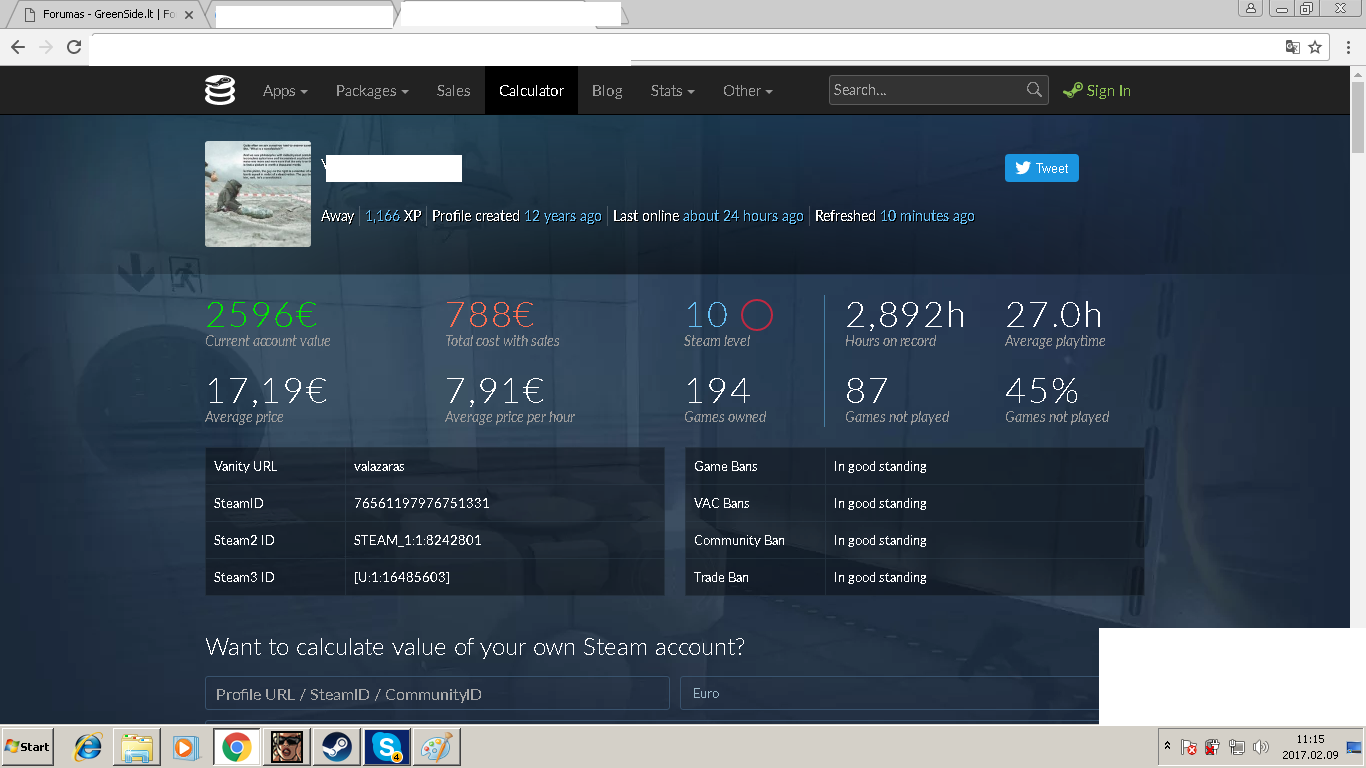Click the 12 years ago text
1366x768 pixels.
click(x=563, y=216)
